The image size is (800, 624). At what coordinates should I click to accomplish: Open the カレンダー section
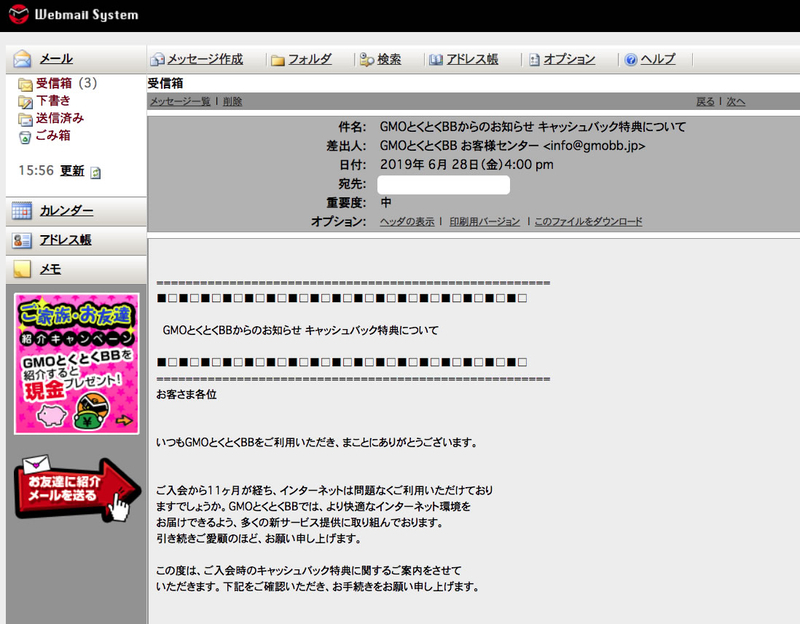[x=66, y=211]
